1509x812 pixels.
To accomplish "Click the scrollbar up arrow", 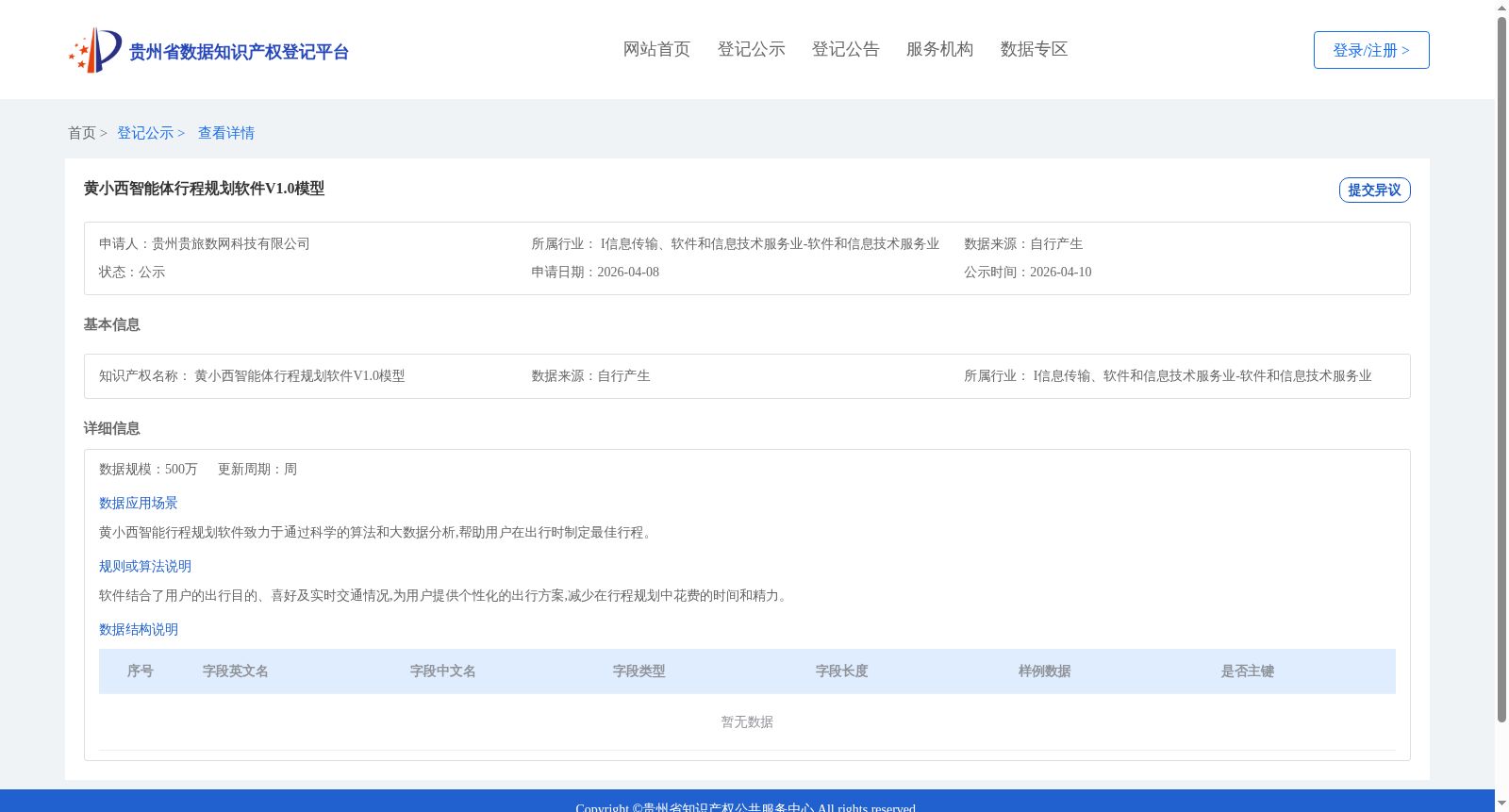I will 1501,8.
